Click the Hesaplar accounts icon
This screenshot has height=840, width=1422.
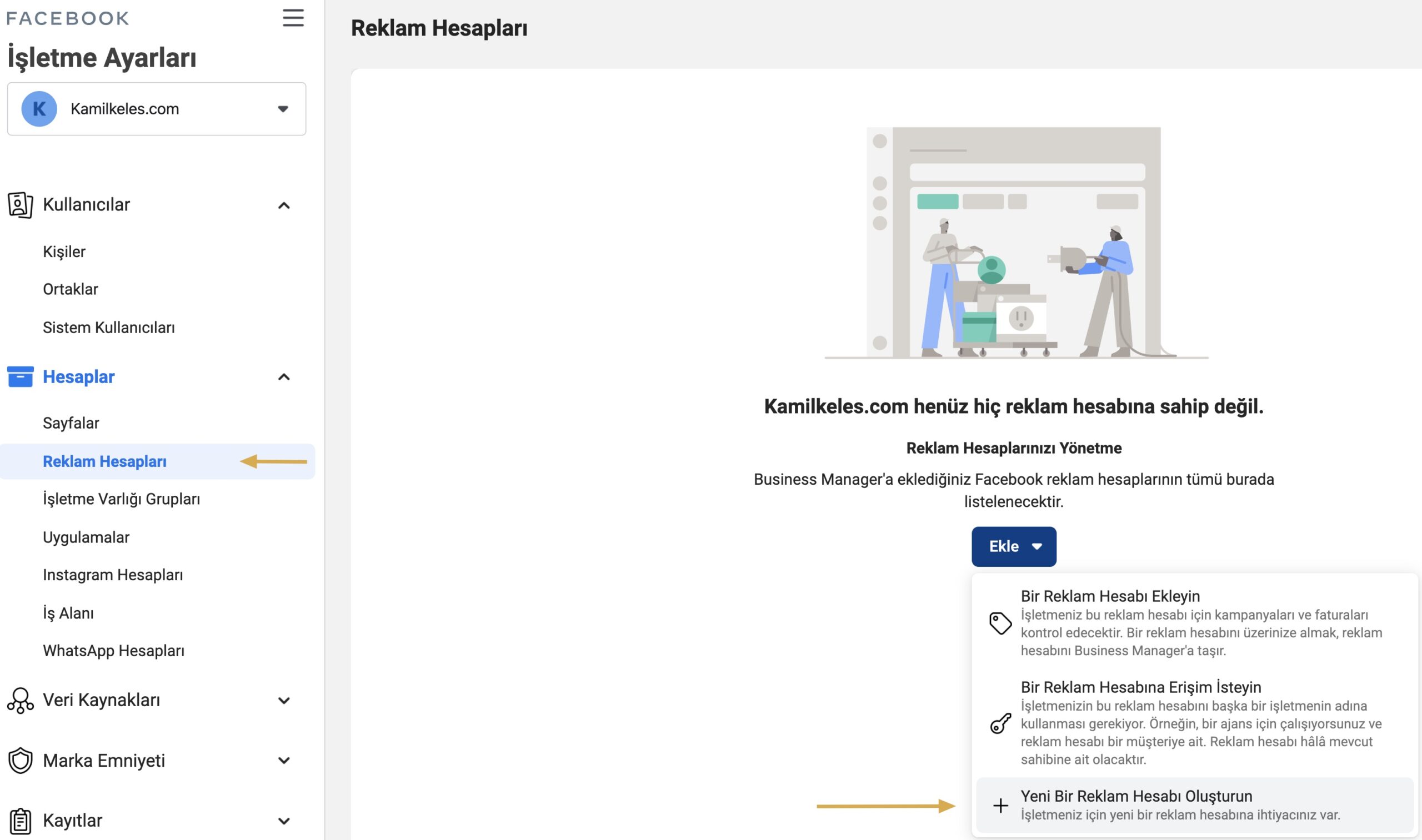coord(21,377)
